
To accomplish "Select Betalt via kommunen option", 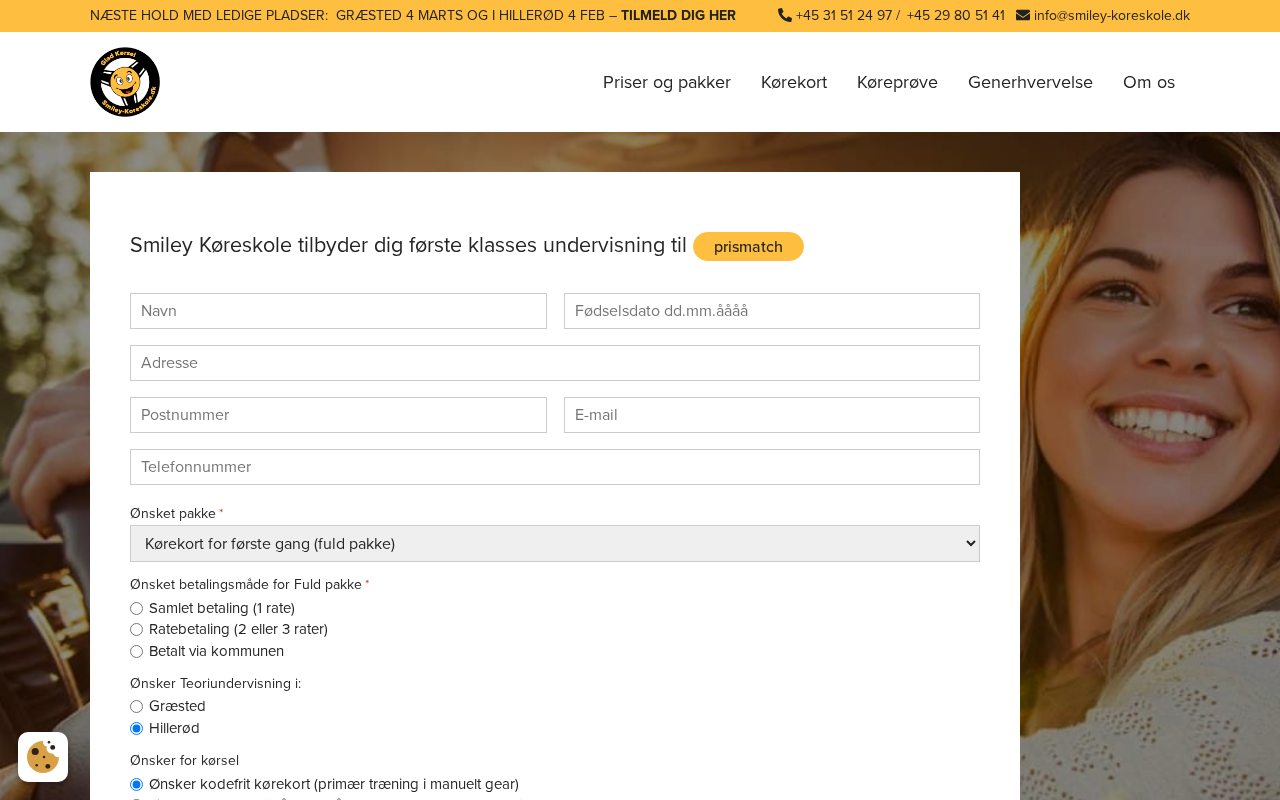I will pos(137,652).
